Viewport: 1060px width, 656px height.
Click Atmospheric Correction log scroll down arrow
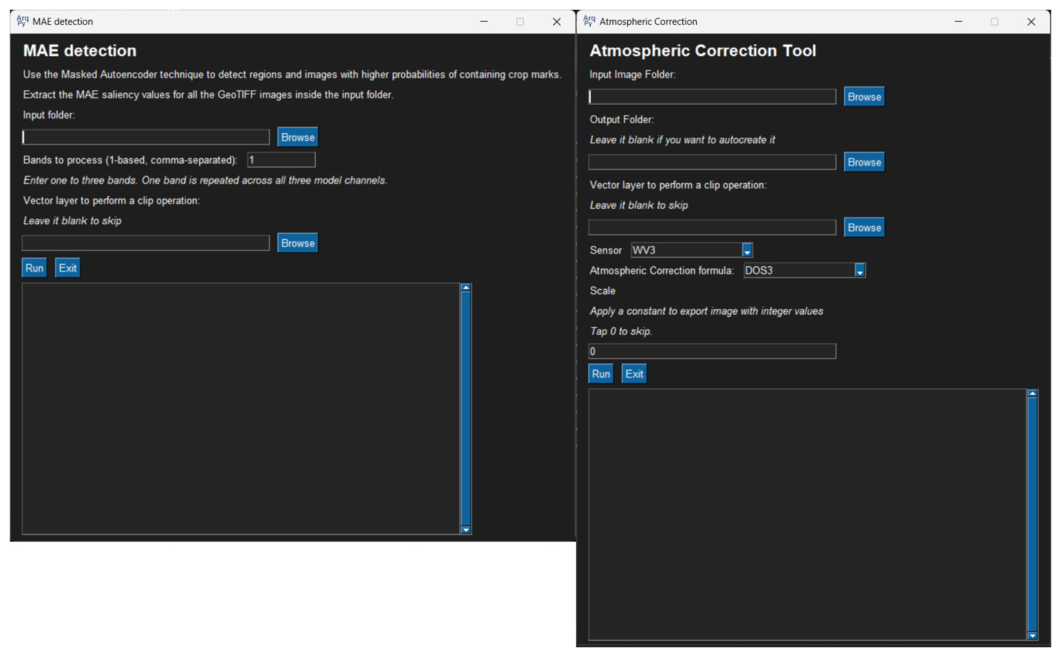click(x=1032, y=636)
